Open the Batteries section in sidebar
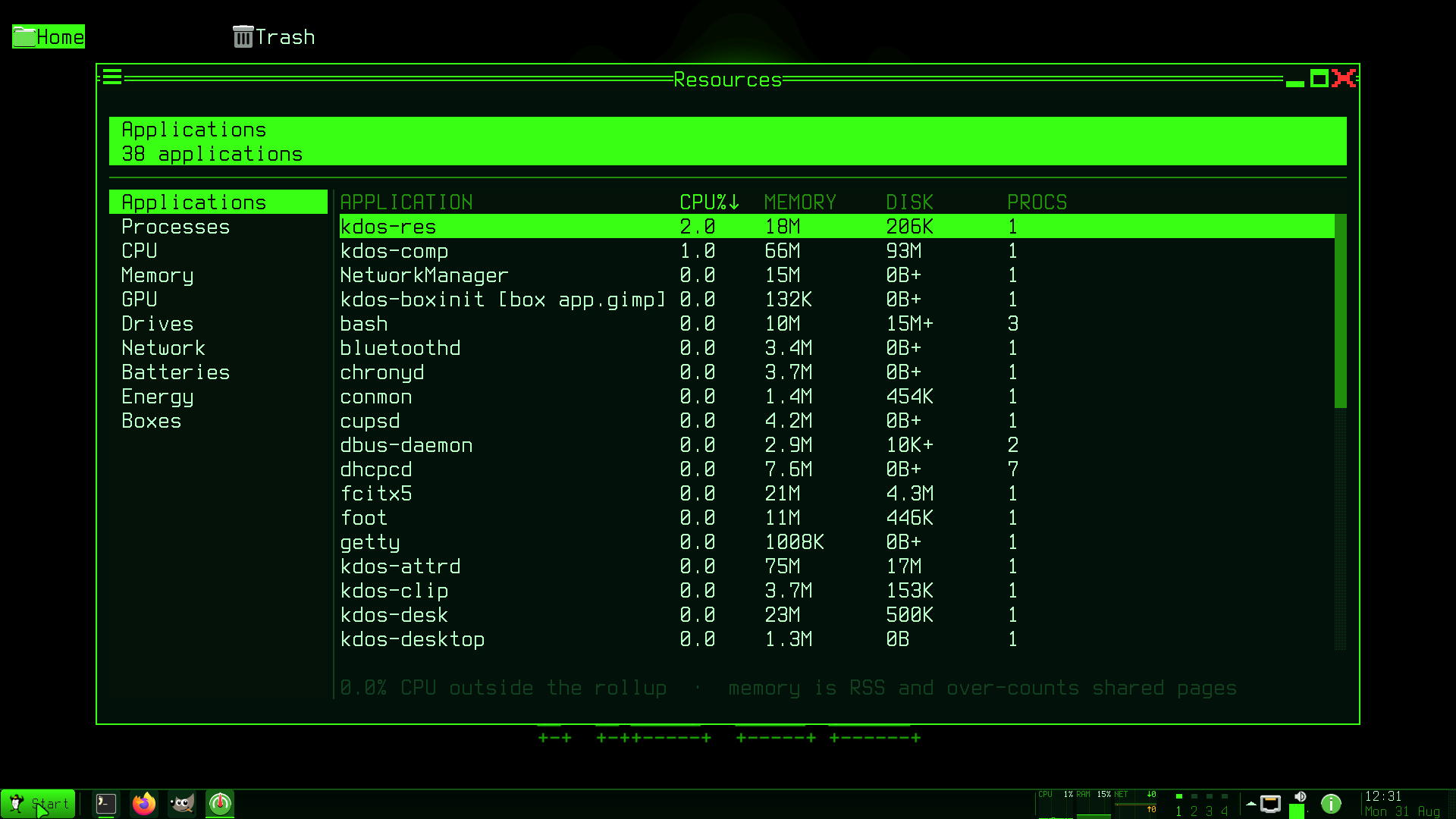This screenshot has height=819, width=1456. click(218, 372)
